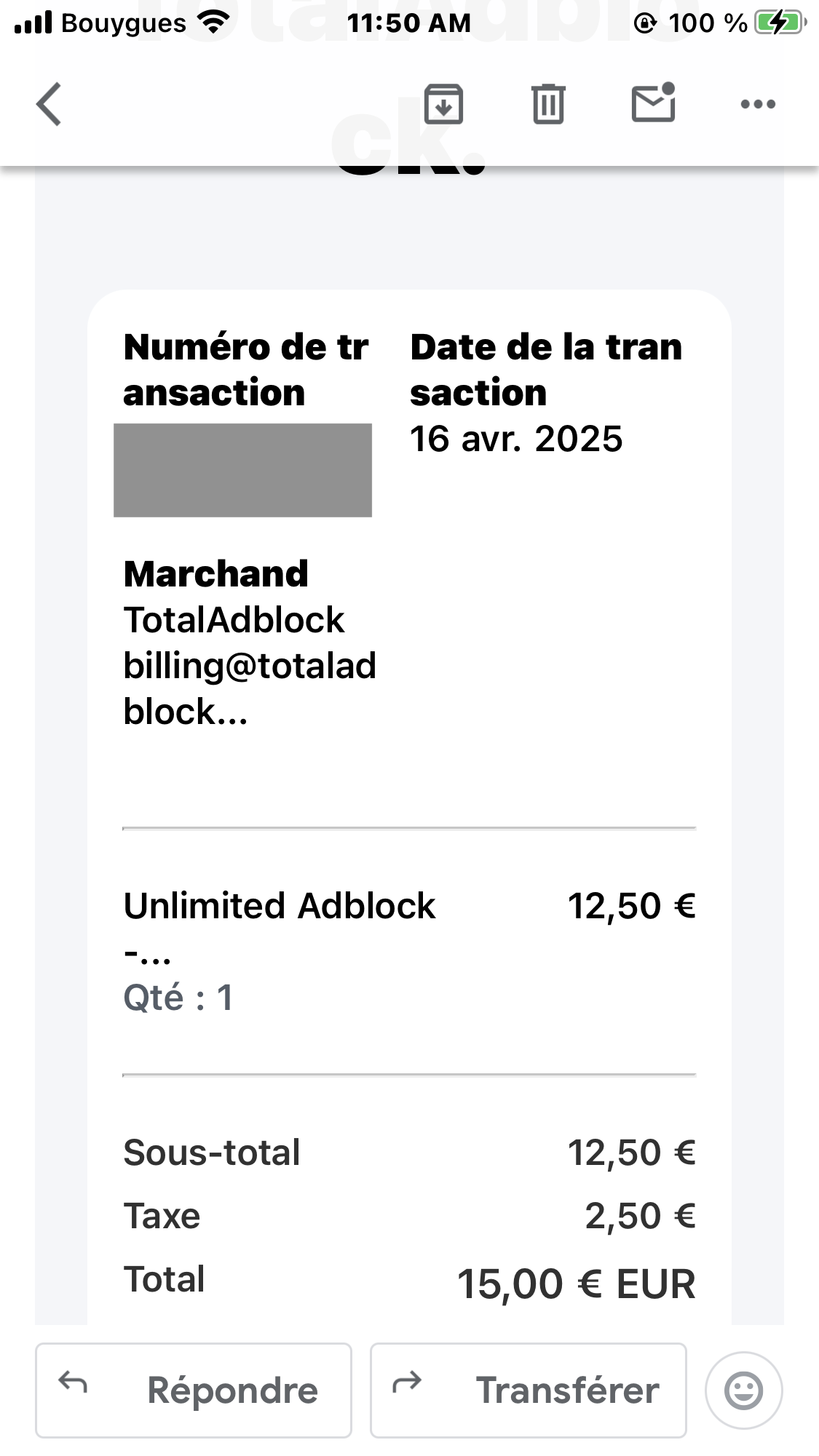
Task: Tap the Wi-Fi icon in status bar
Action: pyautogui.click(x=213, y=23)
